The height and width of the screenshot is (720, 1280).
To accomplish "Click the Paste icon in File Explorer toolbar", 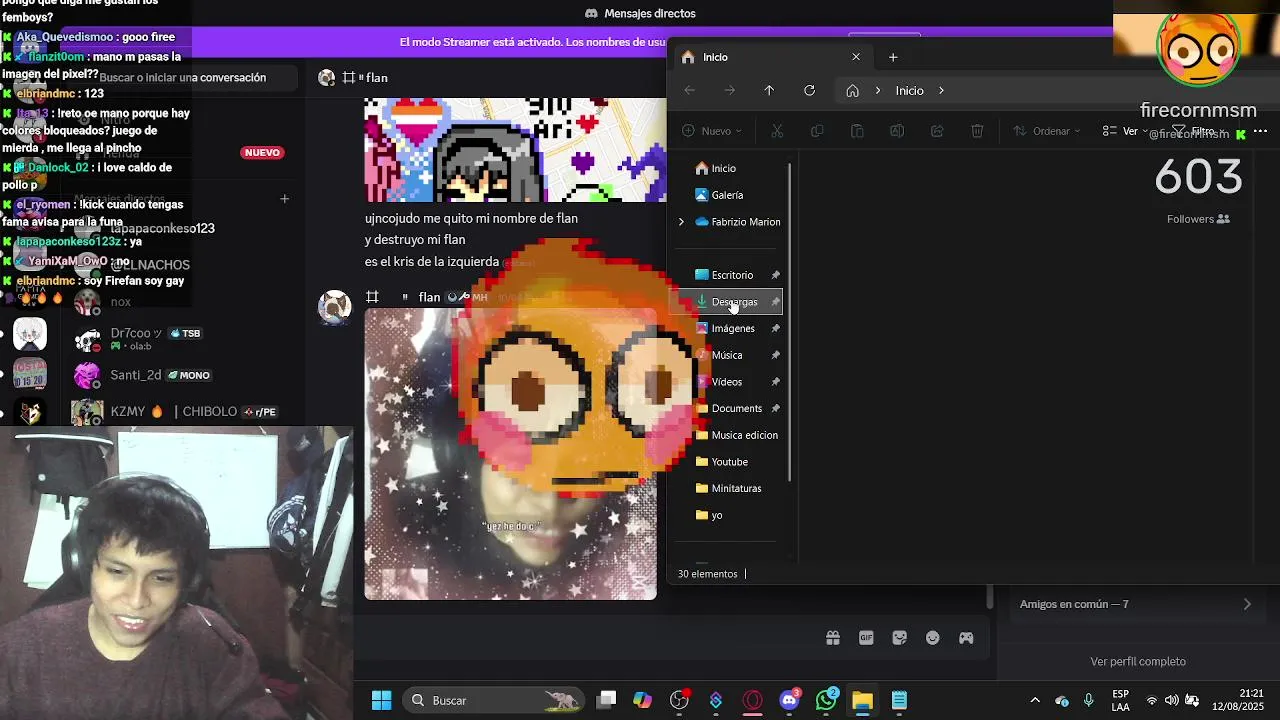I will 857,131.
